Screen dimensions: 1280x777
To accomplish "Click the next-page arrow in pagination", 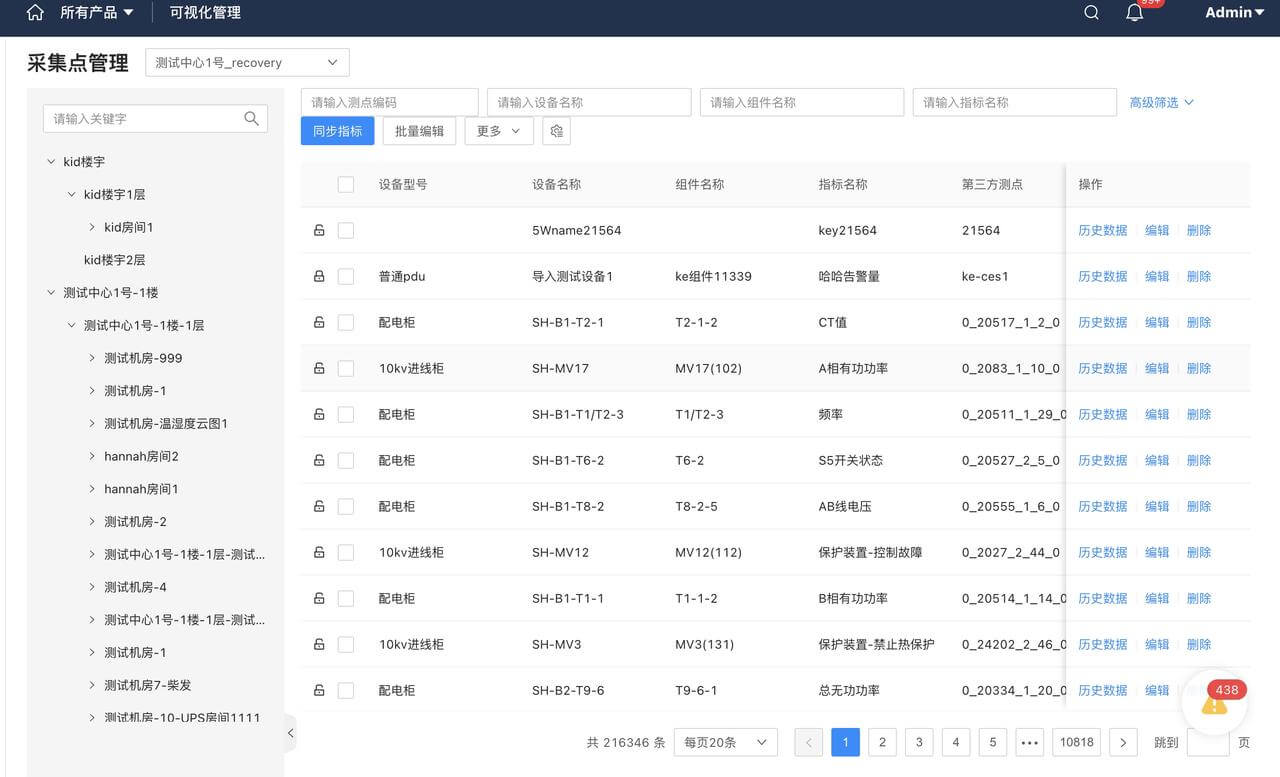I will pos(1122,742).
